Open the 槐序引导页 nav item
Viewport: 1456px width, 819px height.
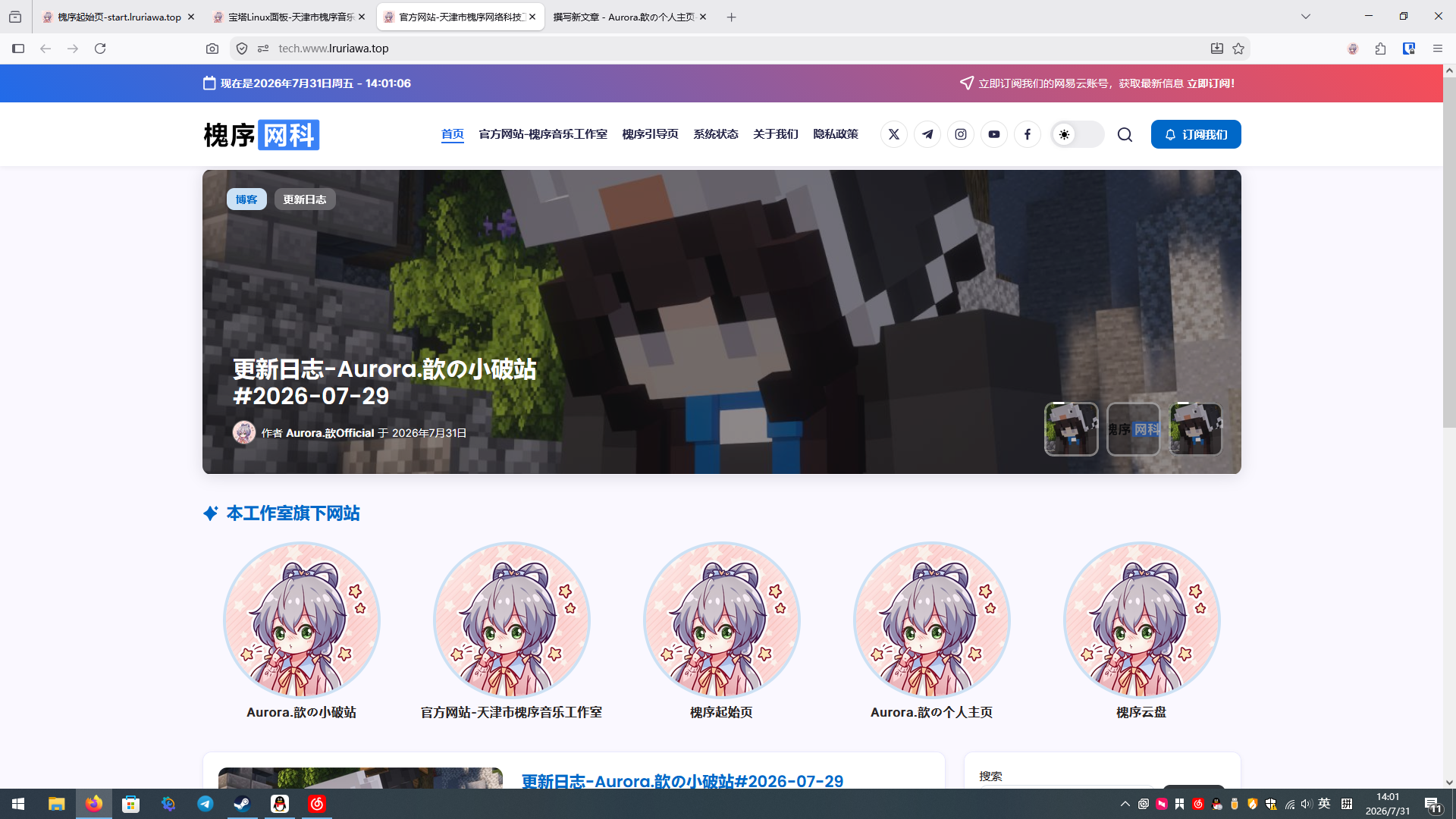[650, 134]
